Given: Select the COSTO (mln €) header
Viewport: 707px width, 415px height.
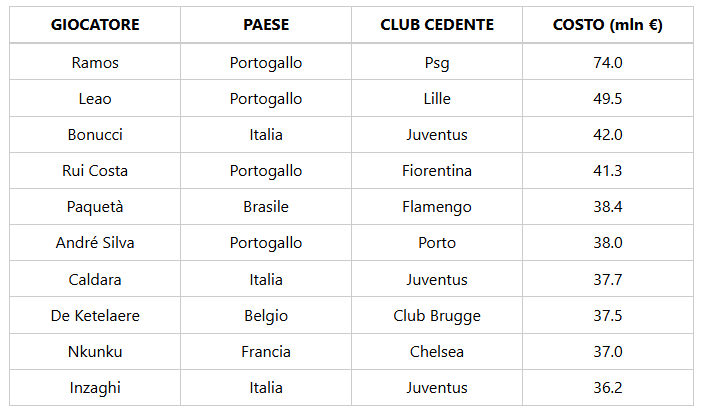Looking at the screenshot, I should 608,25.
